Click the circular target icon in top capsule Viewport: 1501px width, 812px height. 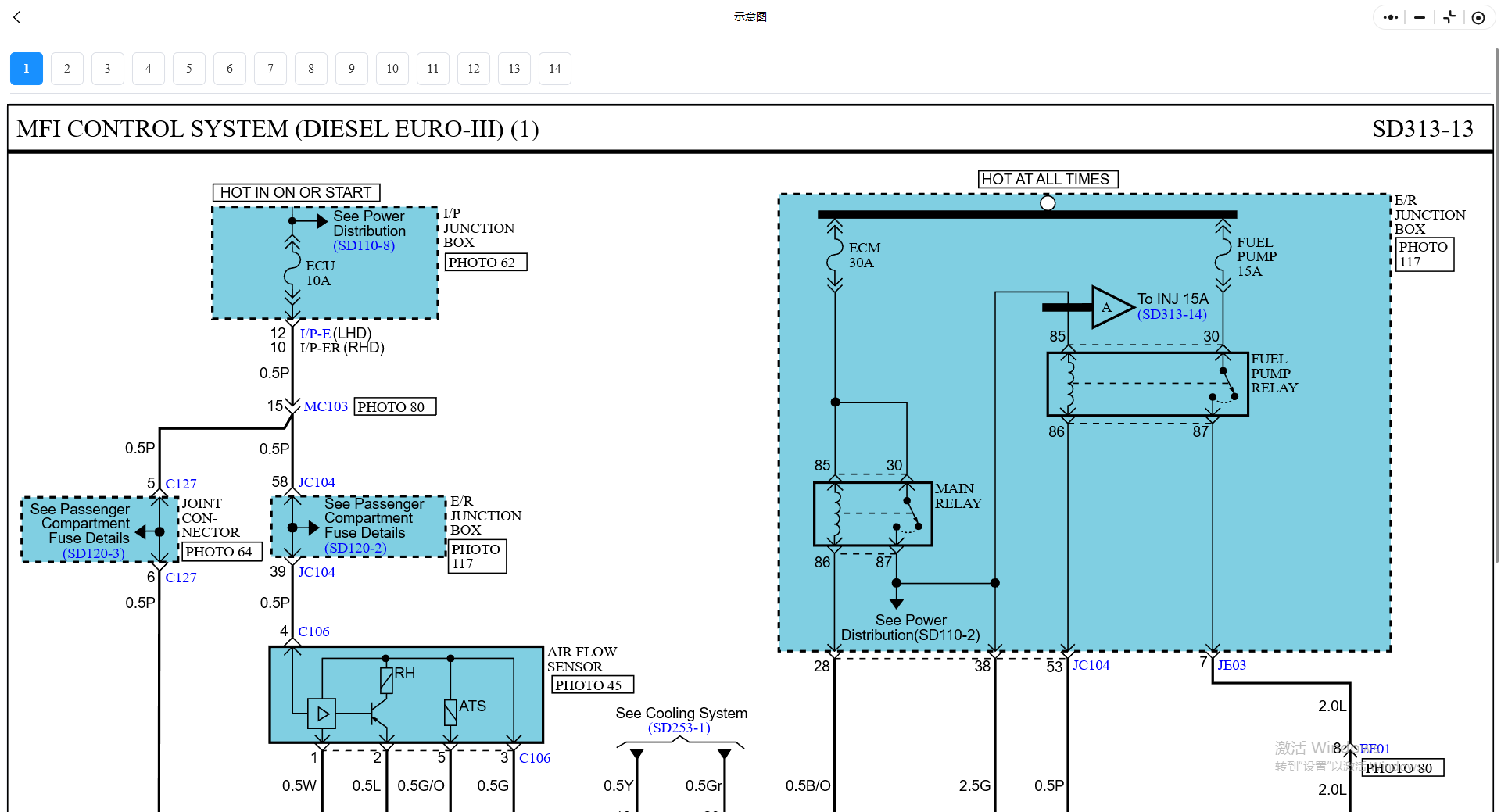click(1478, 17)
